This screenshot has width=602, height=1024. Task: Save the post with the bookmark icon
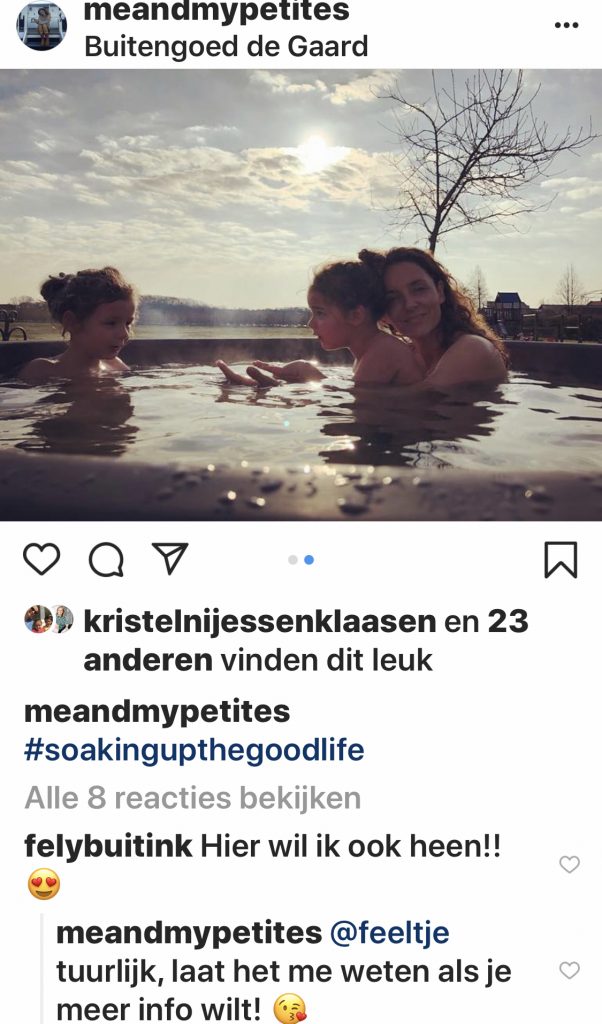pos(561,560)
